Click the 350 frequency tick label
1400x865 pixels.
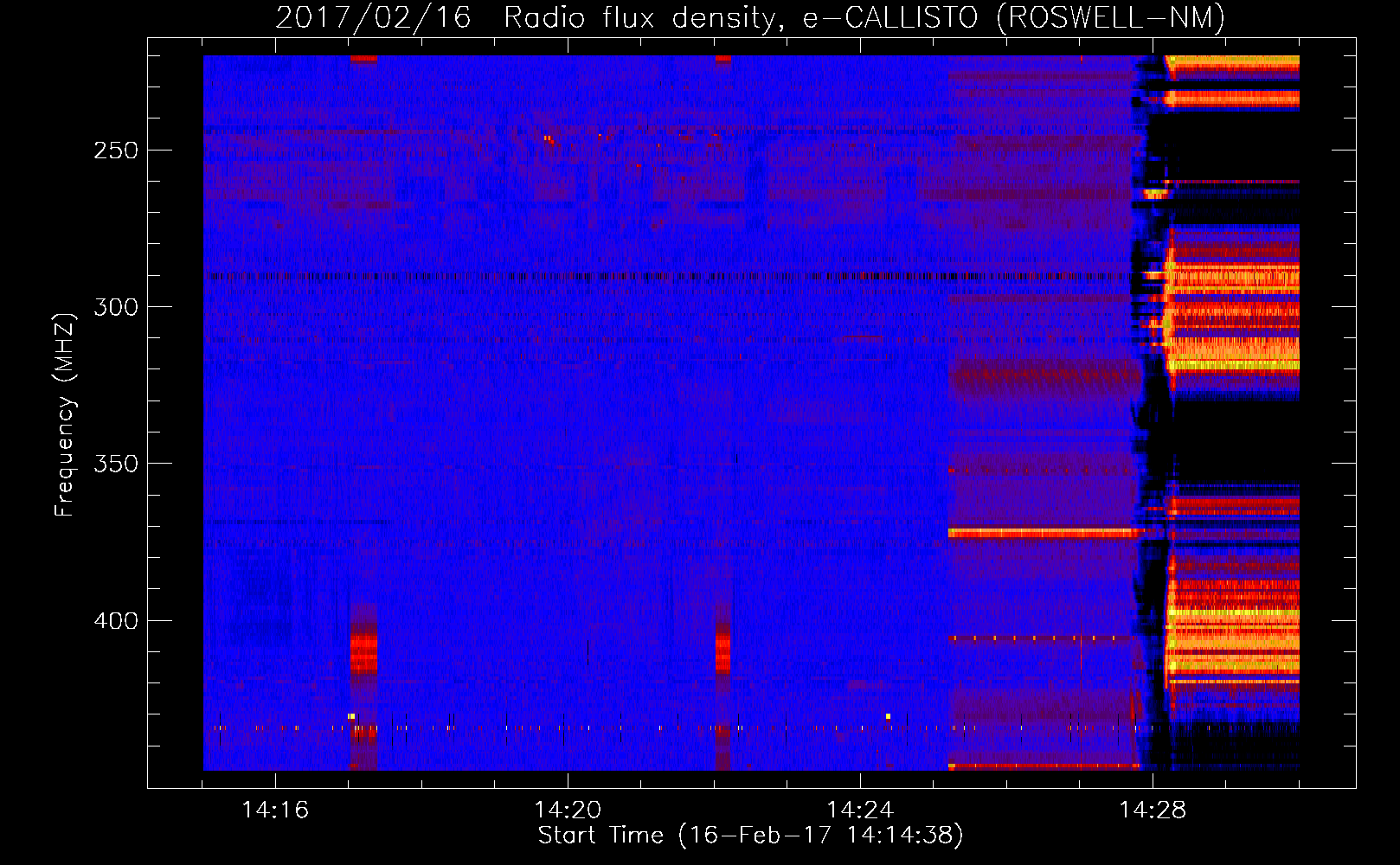(x=116, y=464)
